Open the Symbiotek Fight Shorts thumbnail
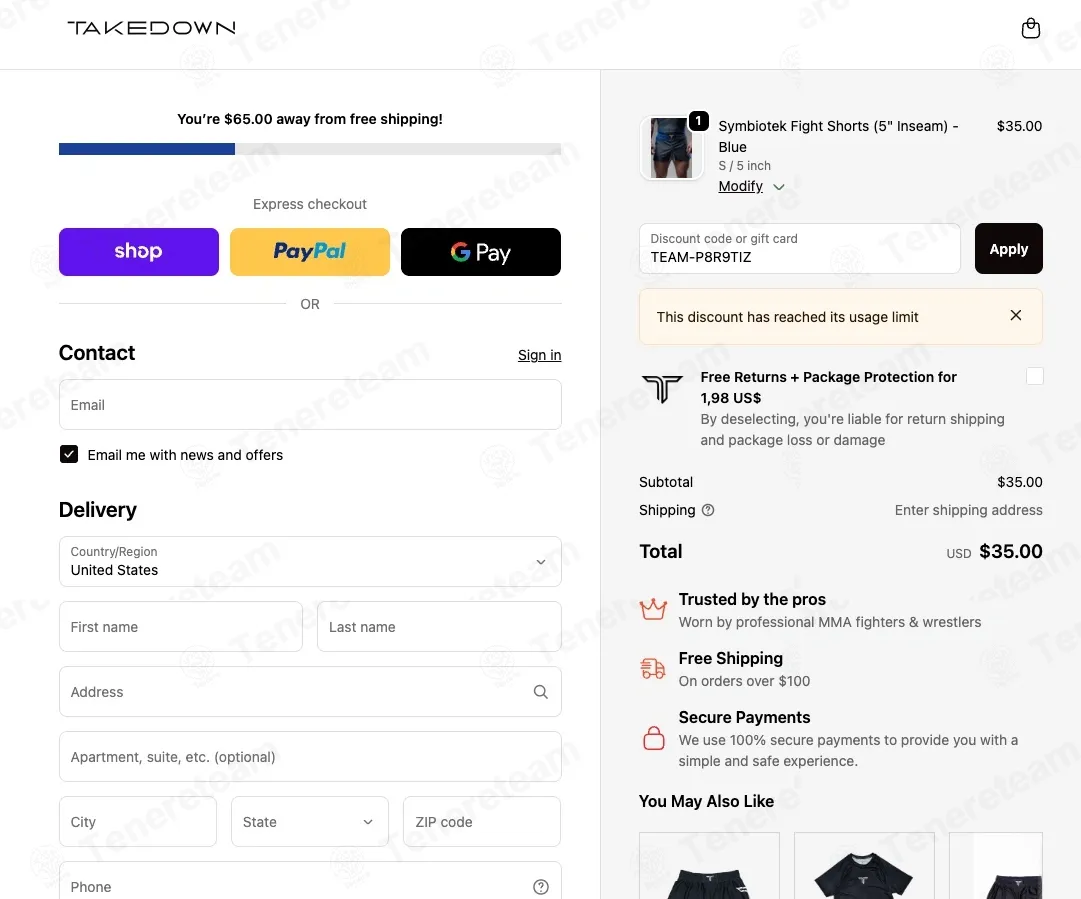1081x899 pixels. pos(671,148)
